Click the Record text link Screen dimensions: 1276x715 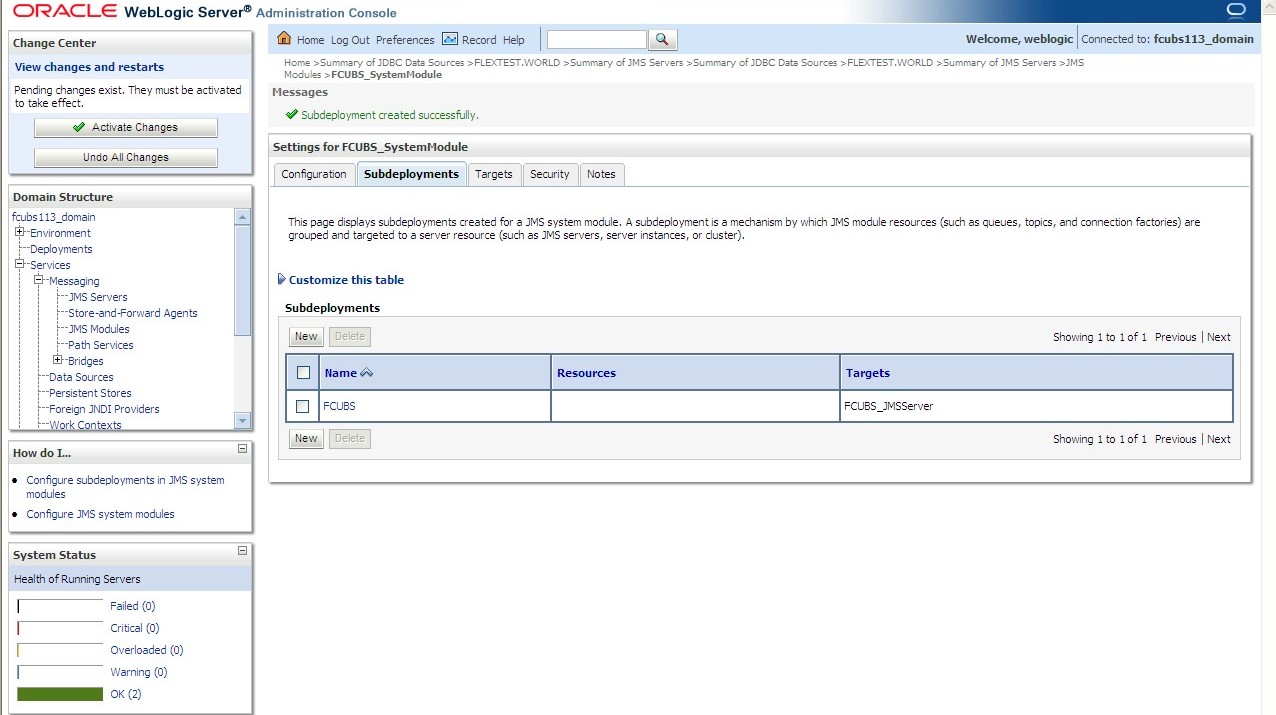click(479, 40)
